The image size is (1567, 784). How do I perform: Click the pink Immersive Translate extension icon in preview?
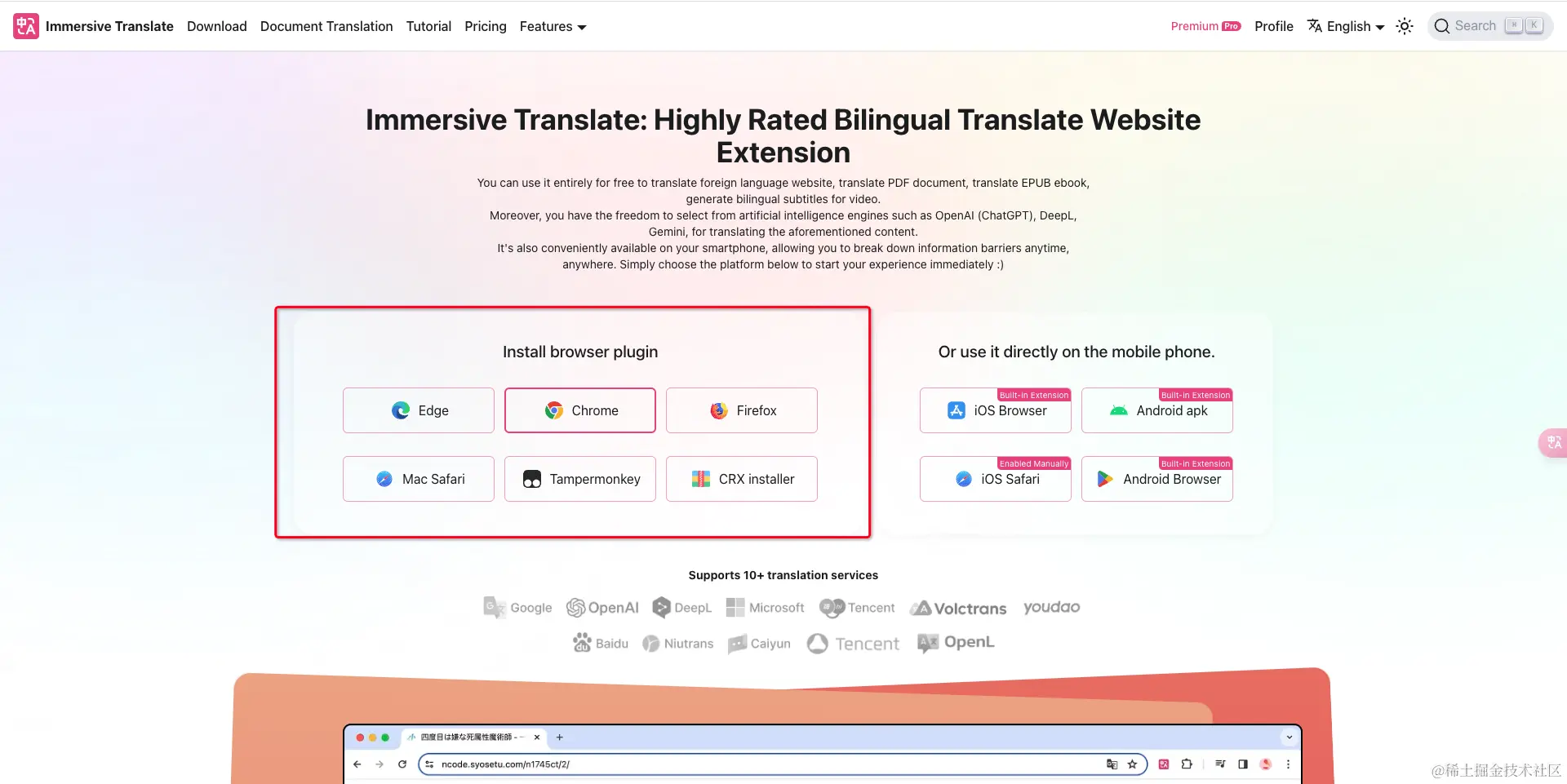point(1164,764)
